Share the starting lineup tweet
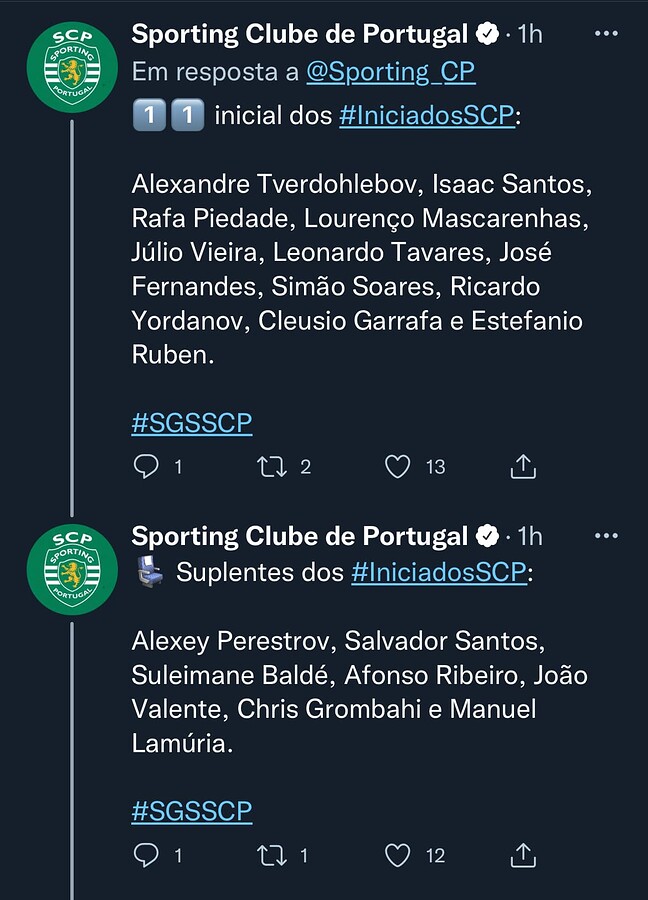 pos(522,466)
